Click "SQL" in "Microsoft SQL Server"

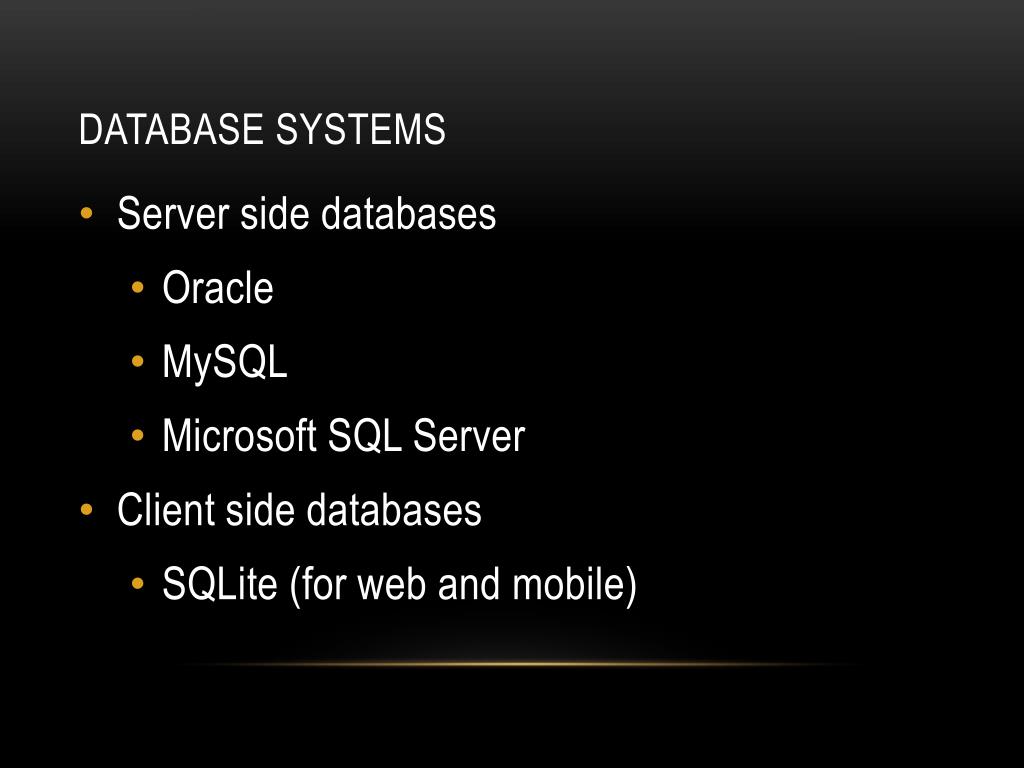[x=364, y=436]
